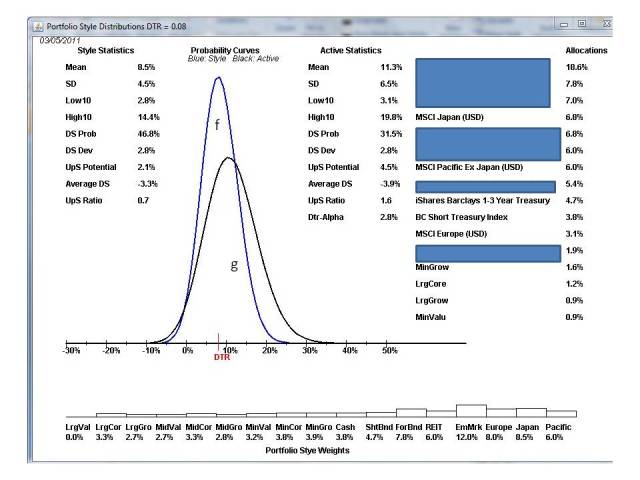Click the Active Statistics heading

coord(351,49)
